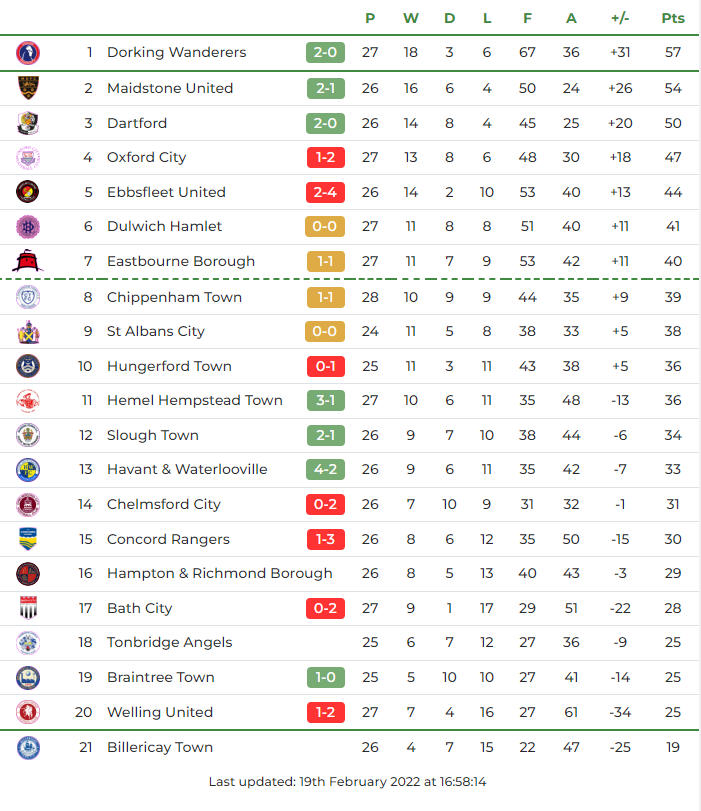Click Braintree Town's 1-0 result badge

(325, 677)
